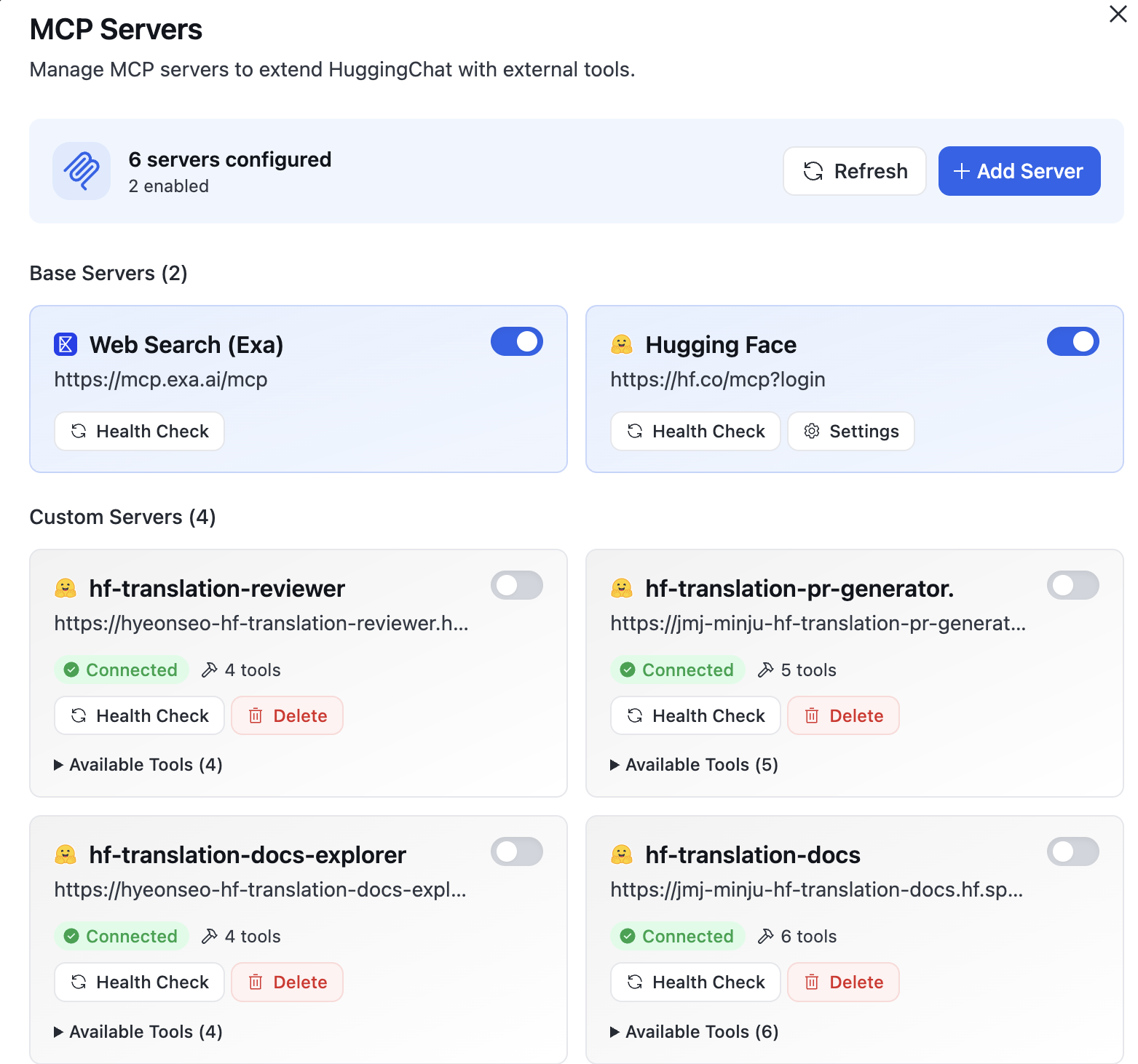Close the MCP Servers dialog

(x=1118, y=14)
